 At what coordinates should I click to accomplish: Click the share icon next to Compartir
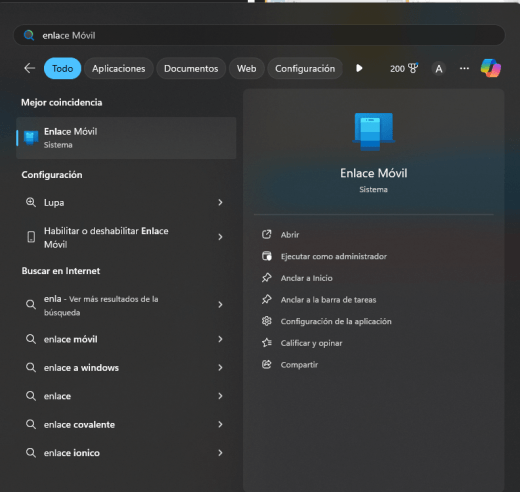tap(267, 365)
